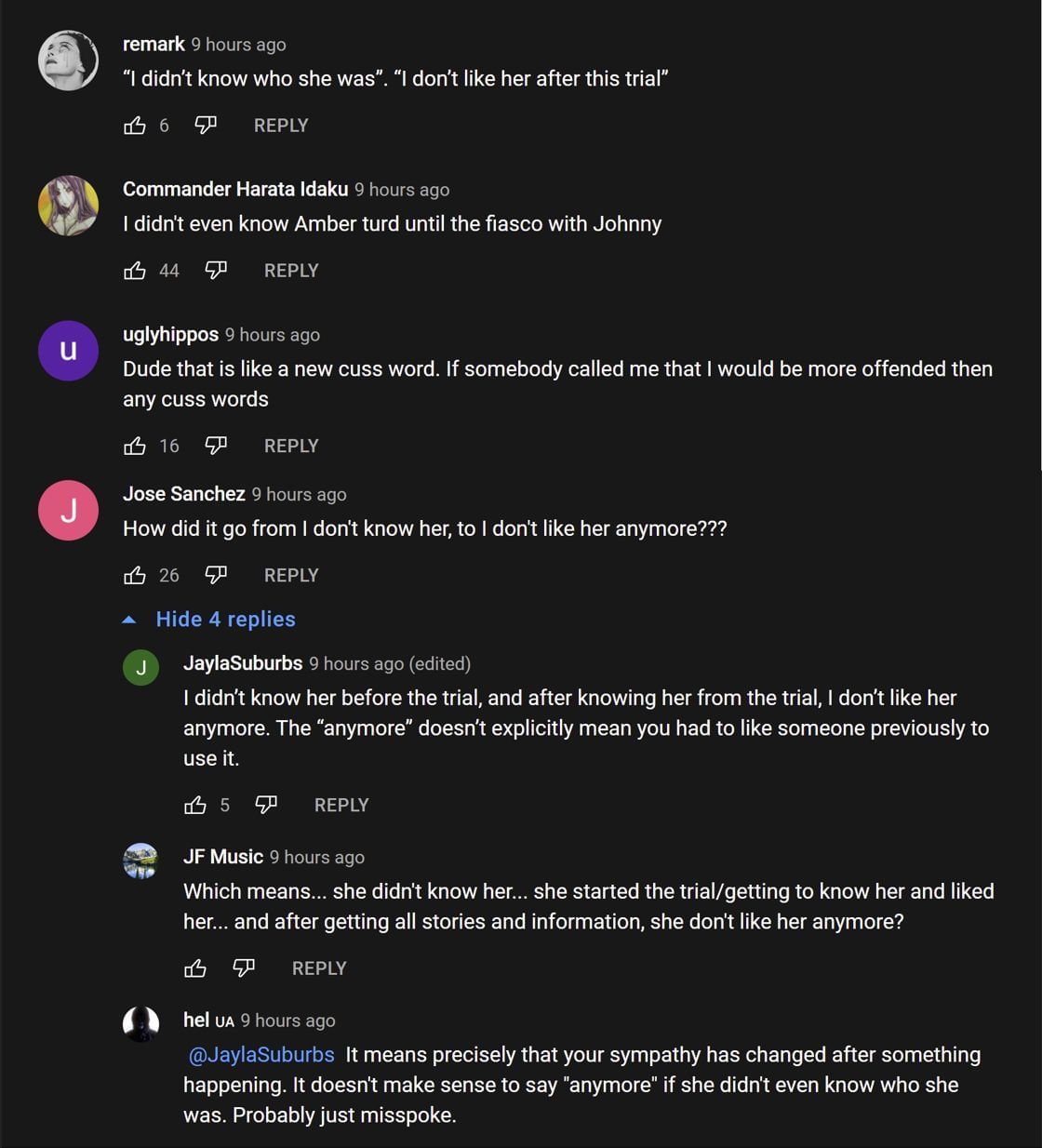Dislike Jose Sanchez's comment

tap(216, 576)
